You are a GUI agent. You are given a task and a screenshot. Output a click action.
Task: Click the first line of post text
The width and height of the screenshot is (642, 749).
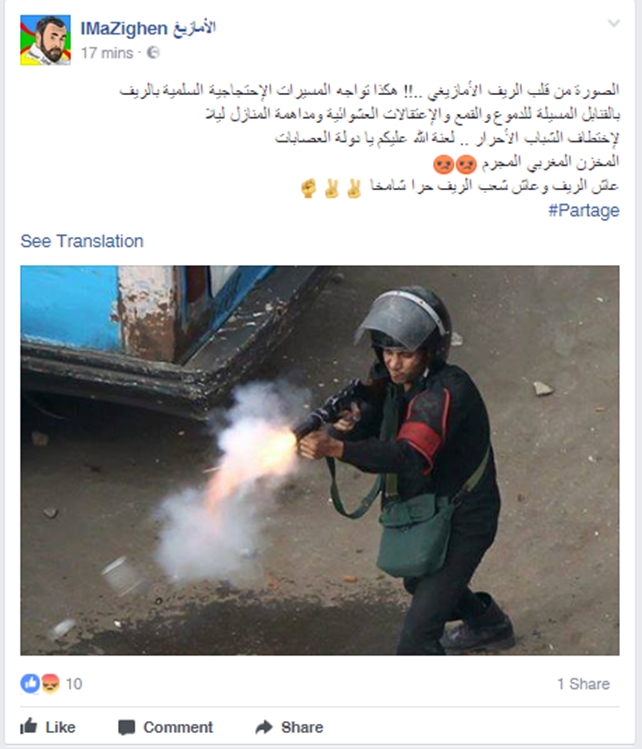[369, 90]
